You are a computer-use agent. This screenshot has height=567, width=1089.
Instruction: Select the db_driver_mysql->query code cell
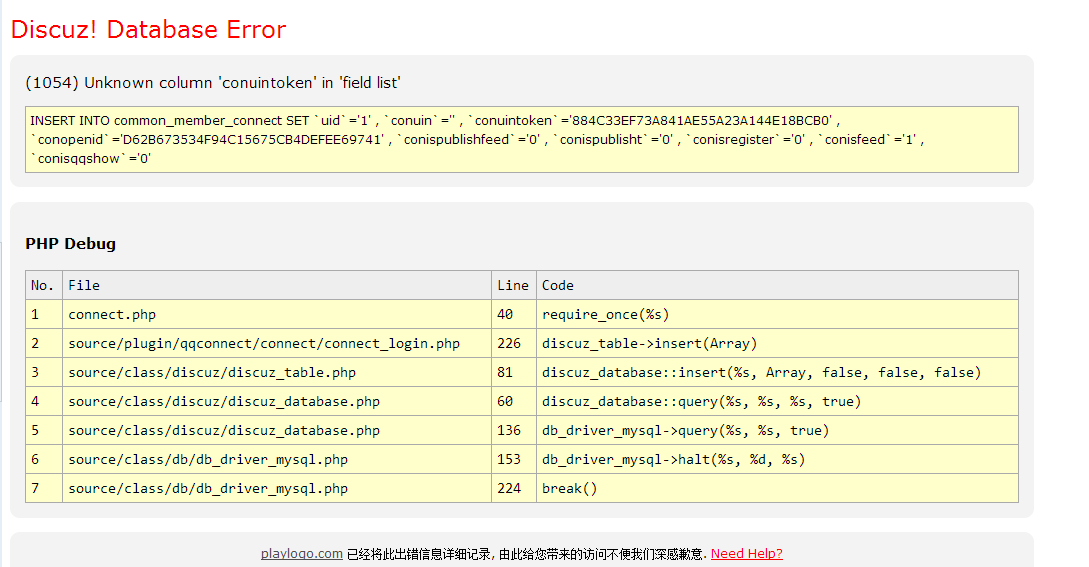(x=685, y=430)
